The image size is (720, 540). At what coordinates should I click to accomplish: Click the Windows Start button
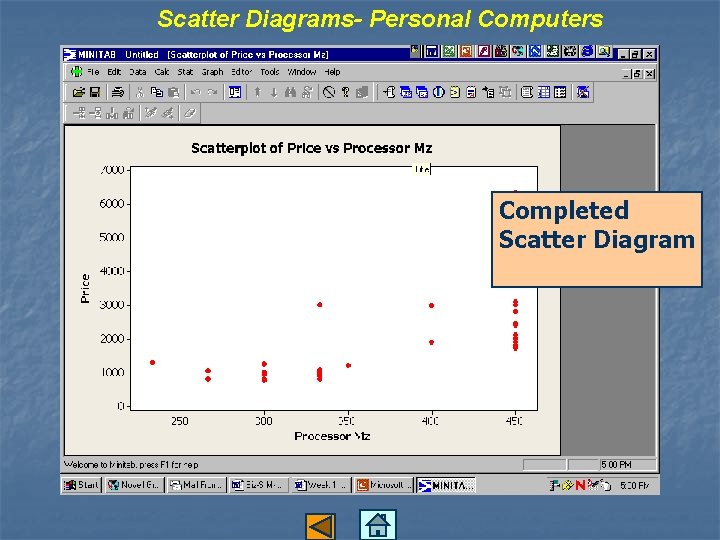tap(81, 485)
